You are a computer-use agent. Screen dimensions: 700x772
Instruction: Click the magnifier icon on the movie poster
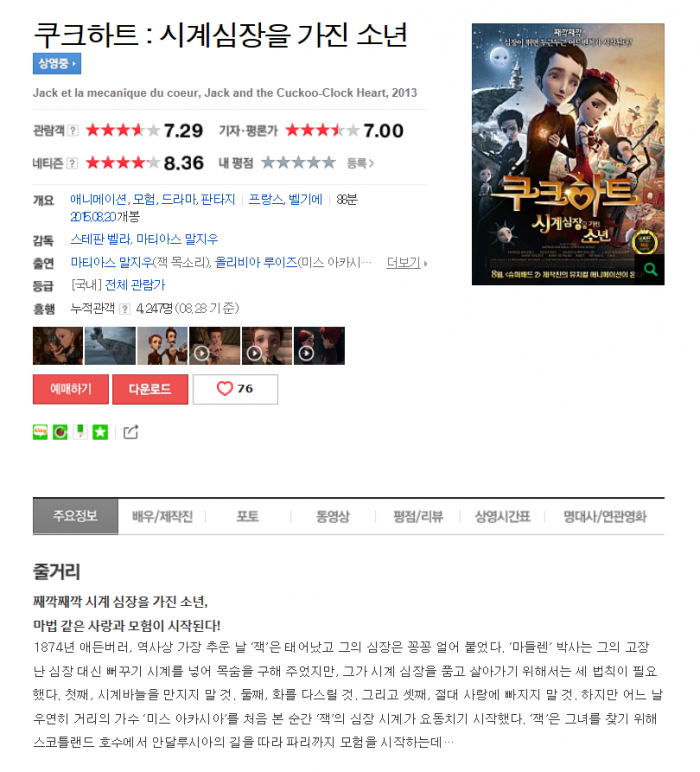(x=650, y=269)
